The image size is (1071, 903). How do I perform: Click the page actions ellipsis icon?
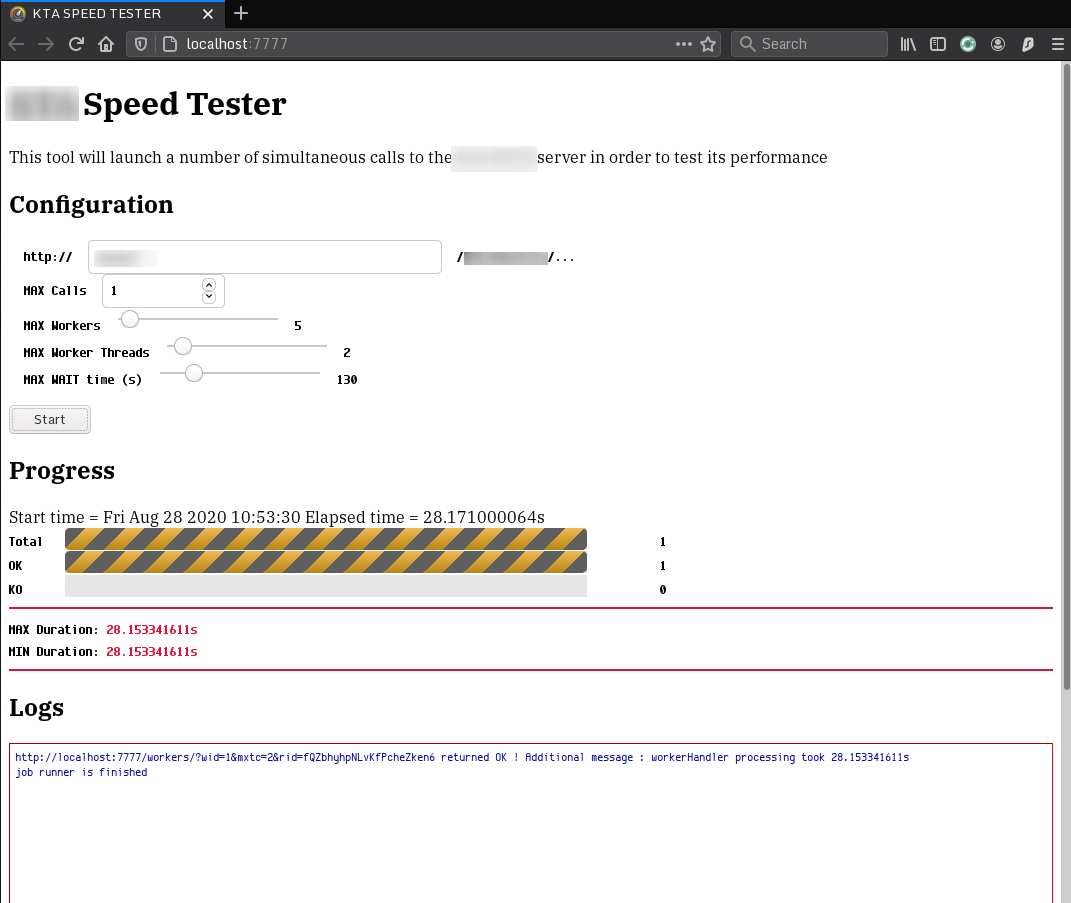683,44
